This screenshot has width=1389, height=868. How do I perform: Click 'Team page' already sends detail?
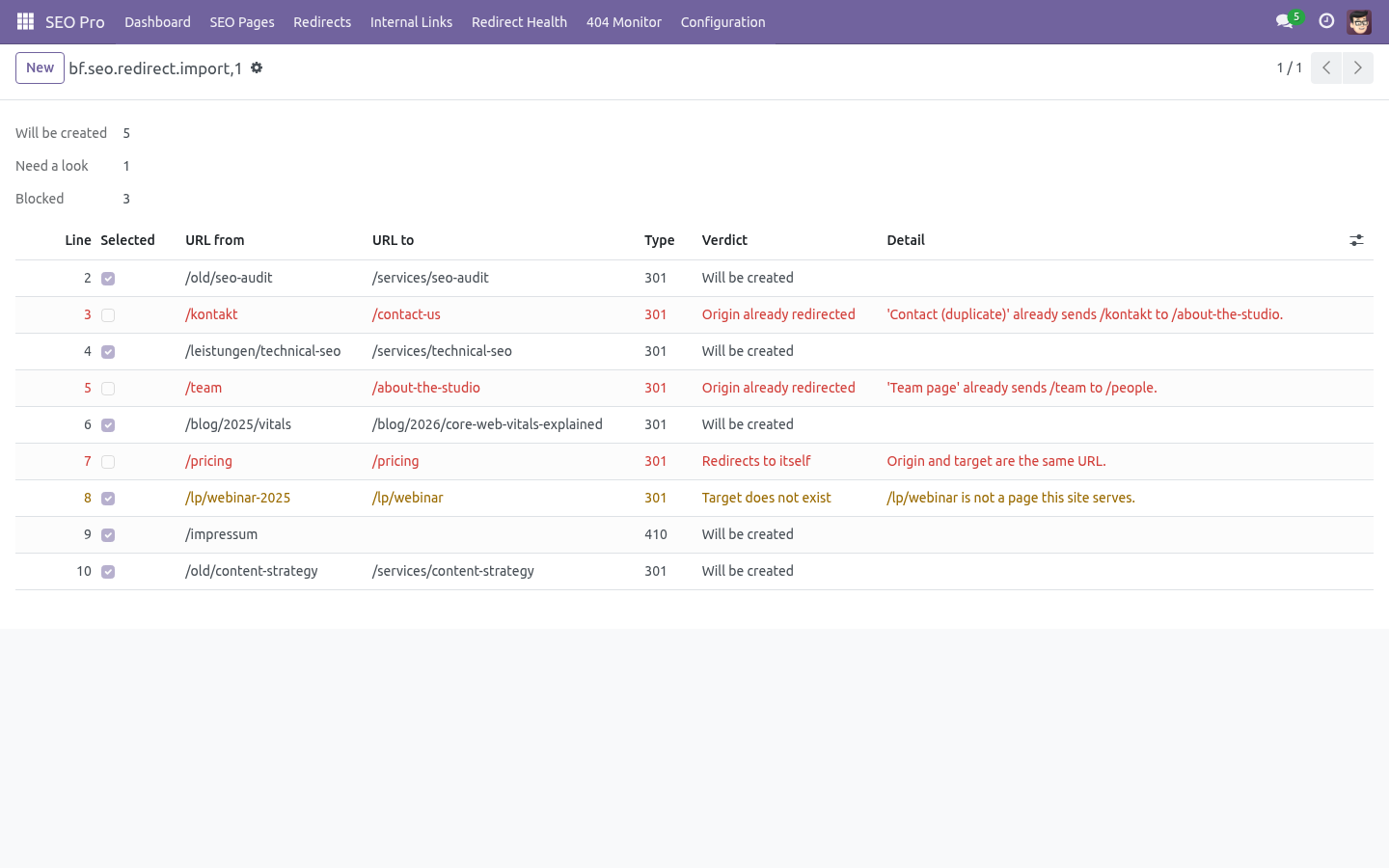click(1021, 388)
